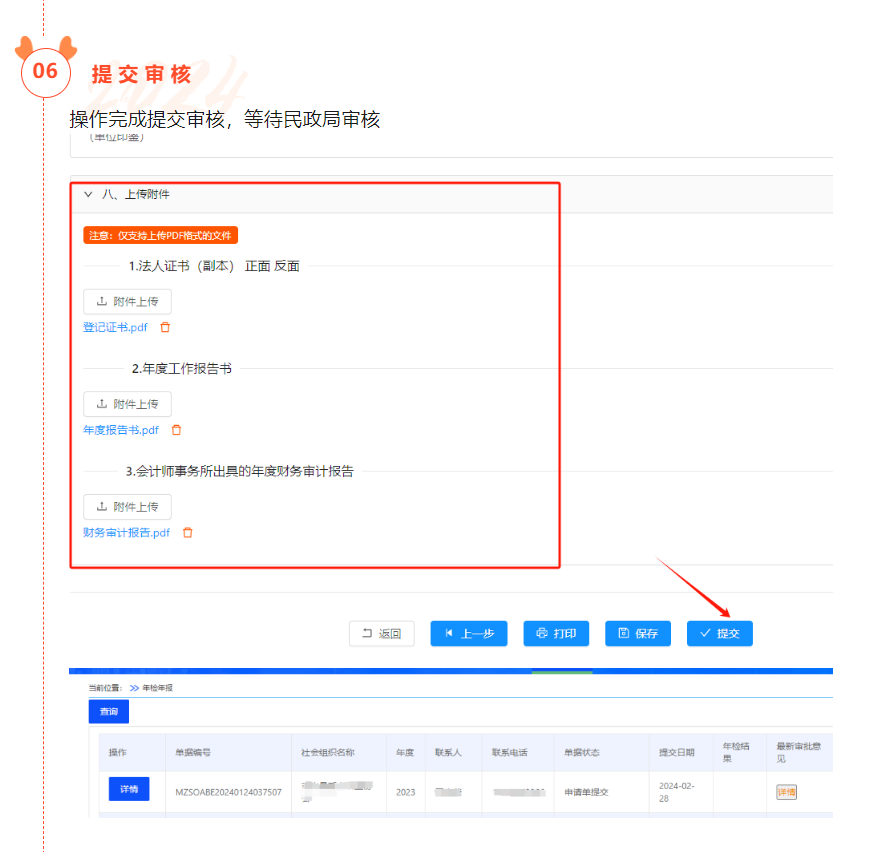This screenshot has height=852, width=872.
Task: Click orange 详情 under 最新审批意见
Action: click(x=787, y=792)
